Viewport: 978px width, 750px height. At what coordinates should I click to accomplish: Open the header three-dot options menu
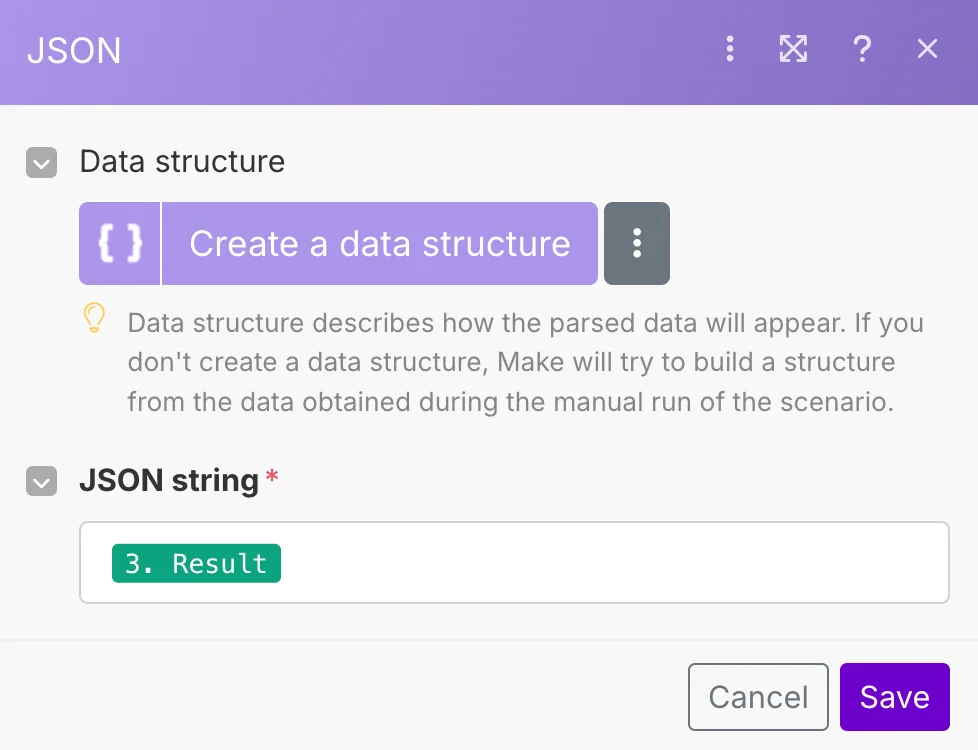(x=730, y=48)
